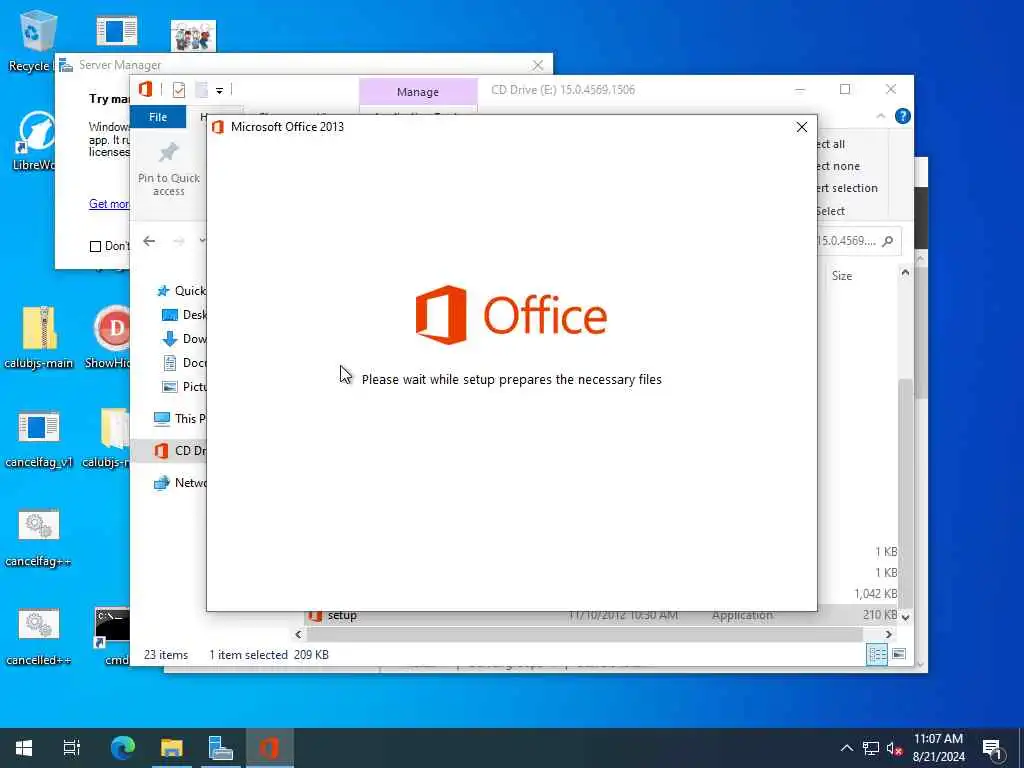Open the Windows Start menu
The image size is (1024, 768).
(24, 748)
